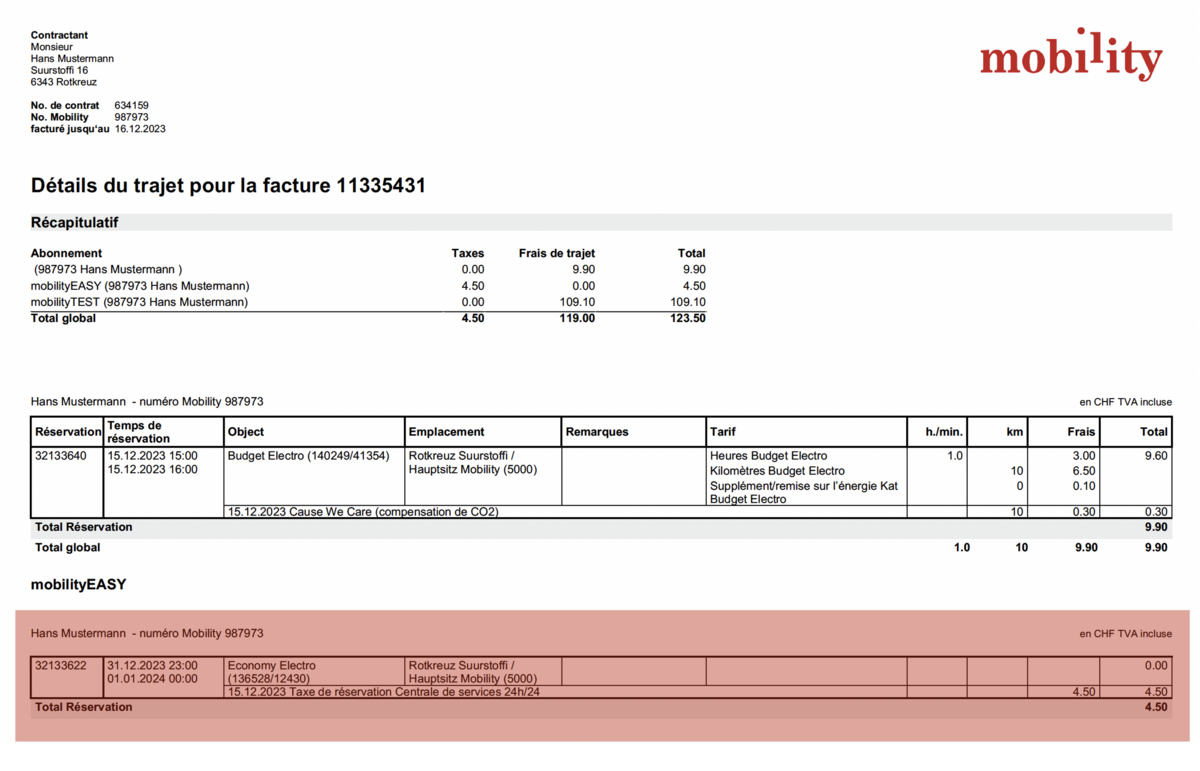
Task: Select the street line "Suurstoffi 16"
Action: (x=60, y=70)
